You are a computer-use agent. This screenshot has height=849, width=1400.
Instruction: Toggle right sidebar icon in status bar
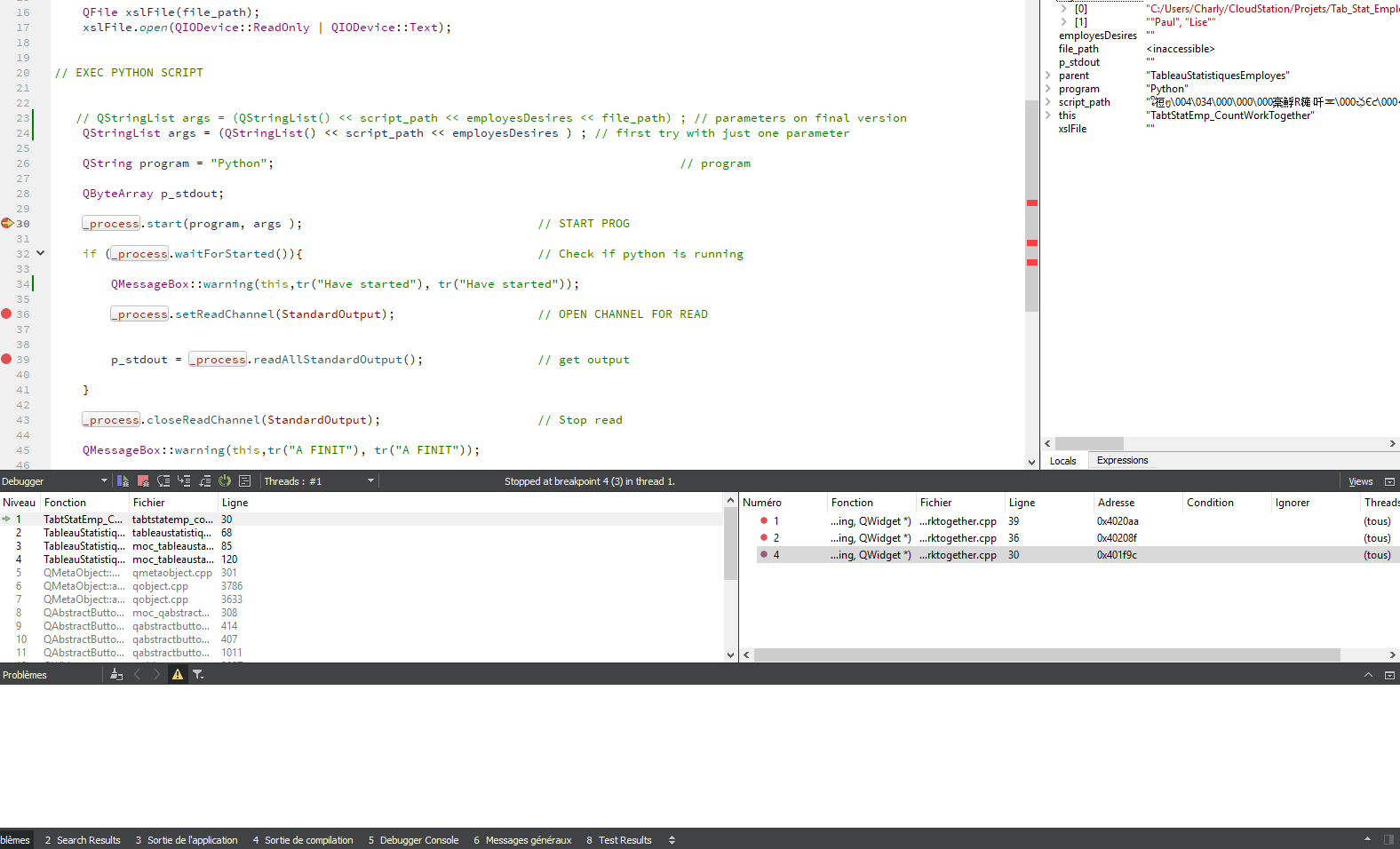pyautogui.click(x=1388, y=840)
